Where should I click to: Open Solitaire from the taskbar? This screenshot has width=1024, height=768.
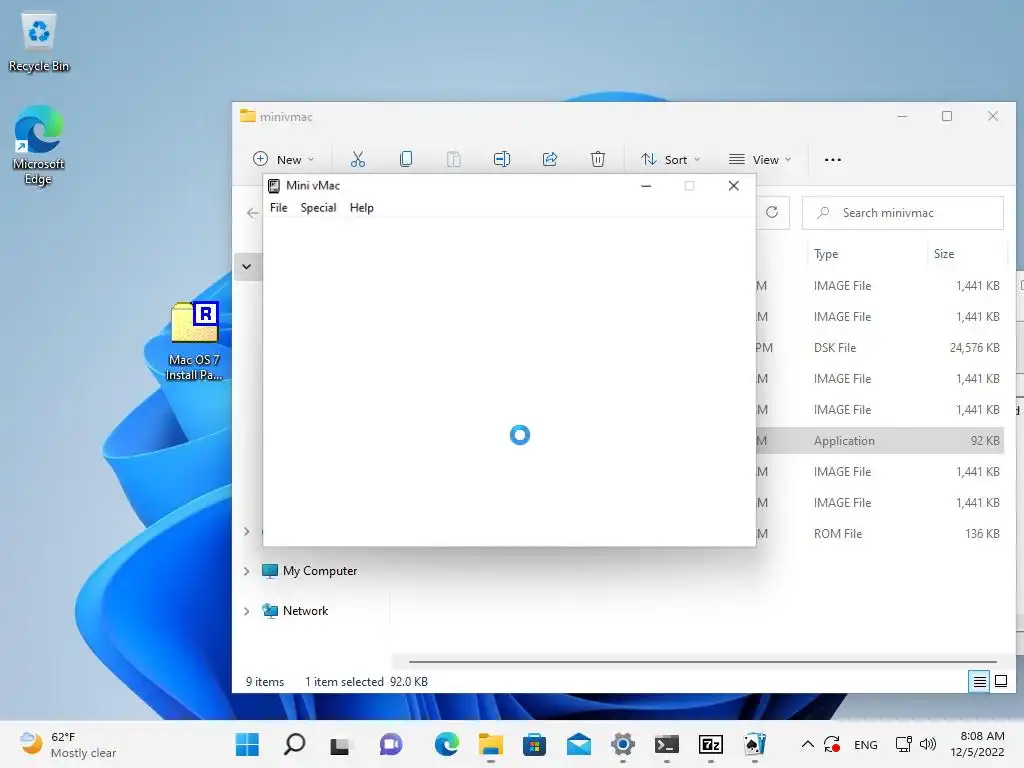pyautogui.click(x=755, y=744)
